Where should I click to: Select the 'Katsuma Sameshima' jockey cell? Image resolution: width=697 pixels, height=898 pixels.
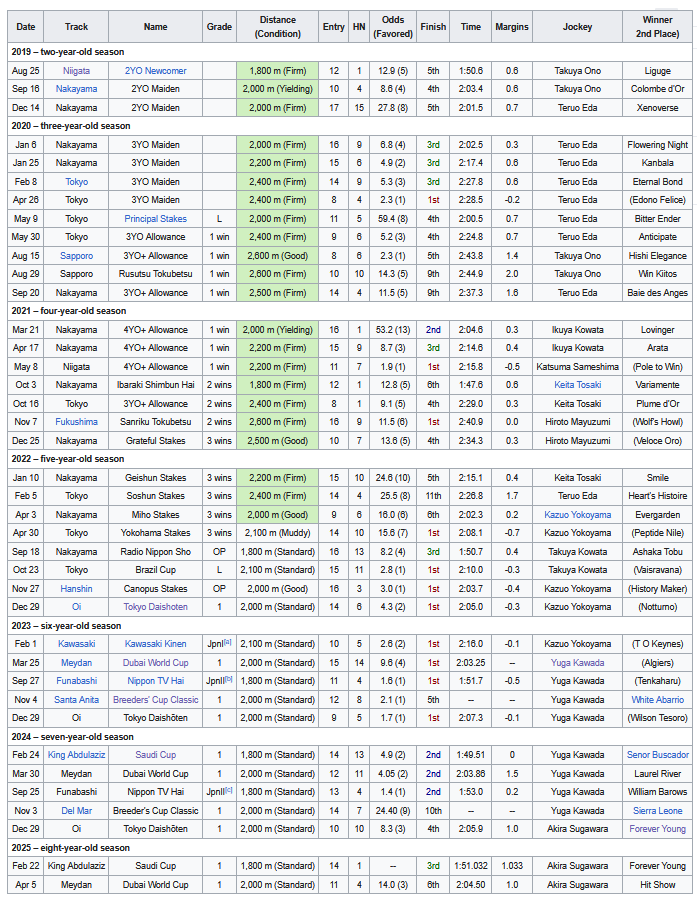(x=577, y=367)
